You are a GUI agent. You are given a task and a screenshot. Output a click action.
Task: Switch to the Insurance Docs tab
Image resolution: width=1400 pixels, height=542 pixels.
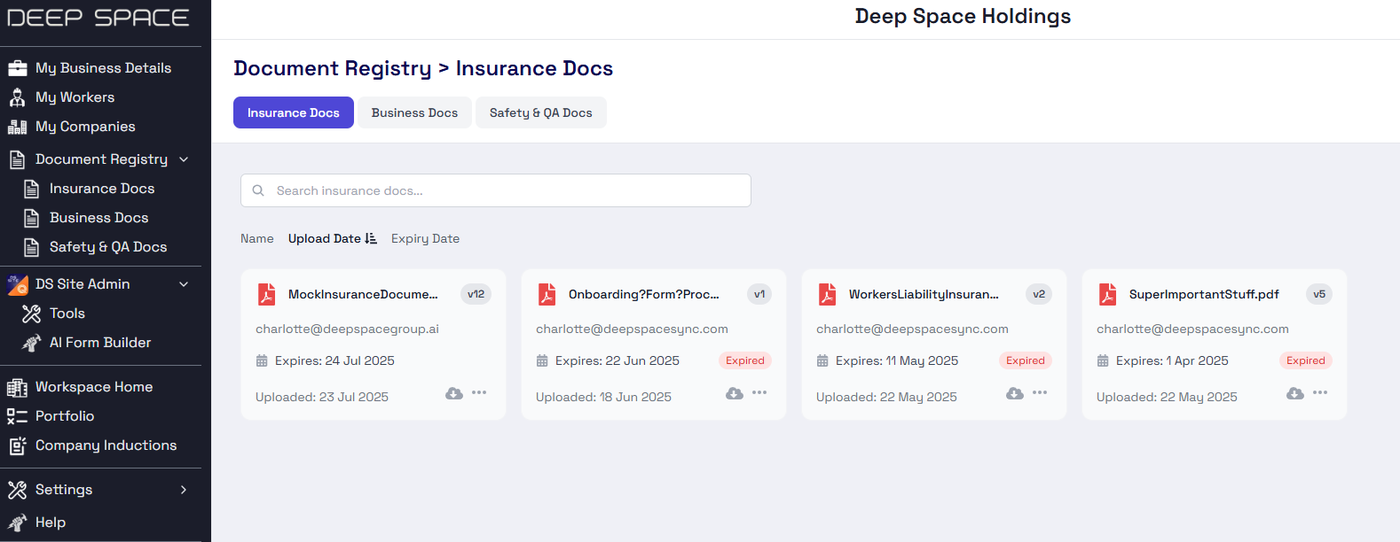294,113
